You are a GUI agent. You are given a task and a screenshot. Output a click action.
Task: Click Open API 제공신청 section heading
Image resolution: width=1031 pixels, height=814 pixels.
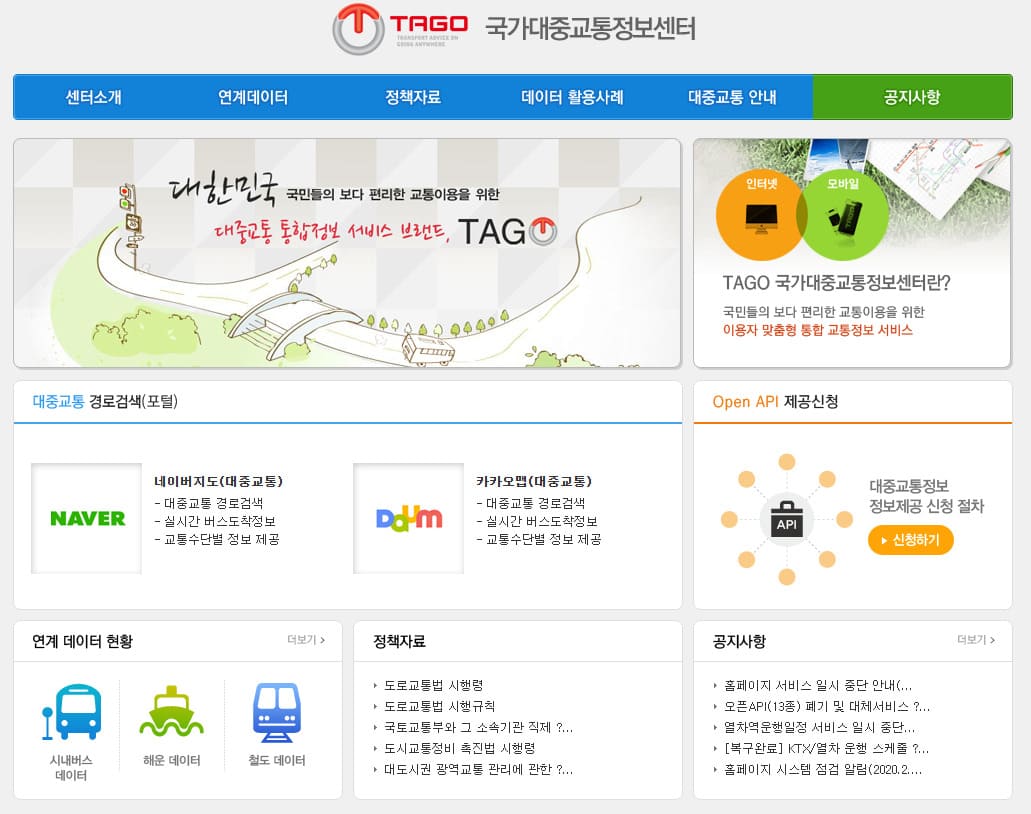(x=775, y=401)
